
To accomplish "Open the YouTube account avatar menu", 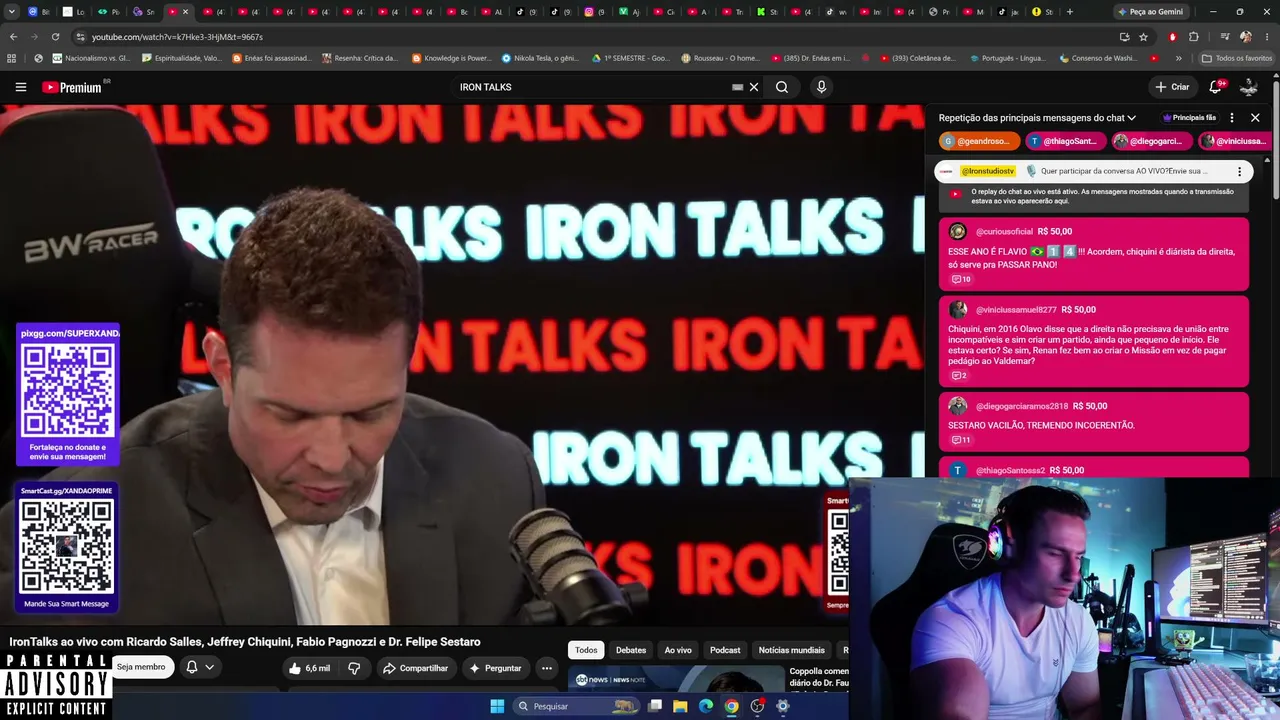I will [1249, 87].
